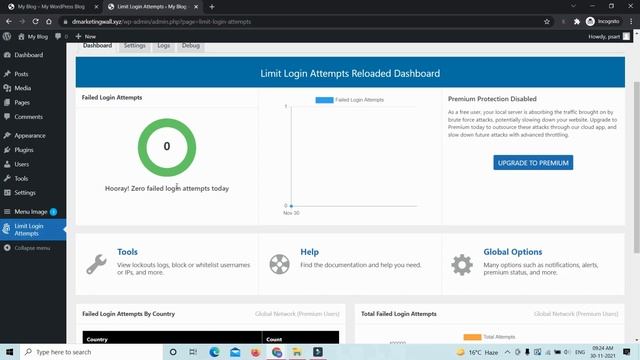Viewport: 640px width, 360px height.
Task: Open Mail app from taskbar
Action: (235, 352)
